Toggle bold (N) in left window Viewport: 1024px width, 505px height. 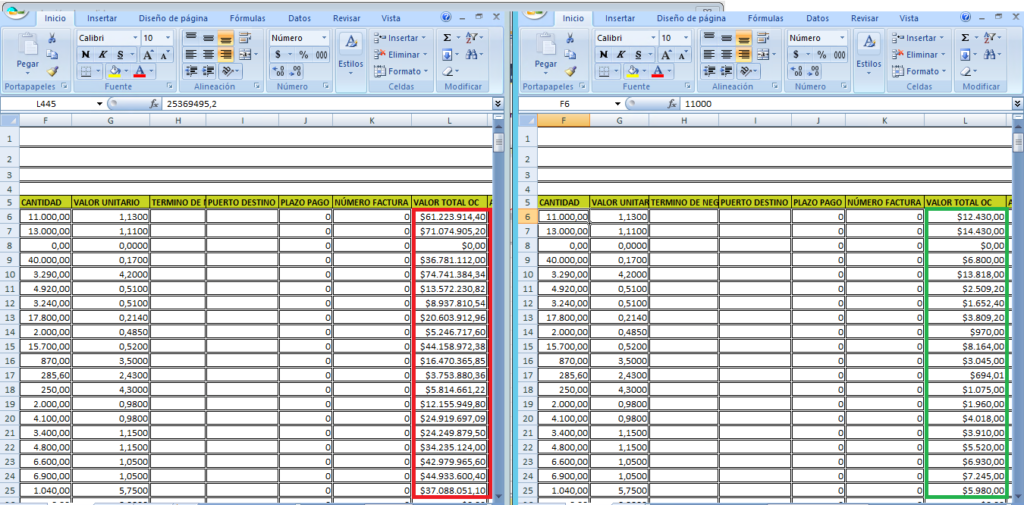coord(86,54)
